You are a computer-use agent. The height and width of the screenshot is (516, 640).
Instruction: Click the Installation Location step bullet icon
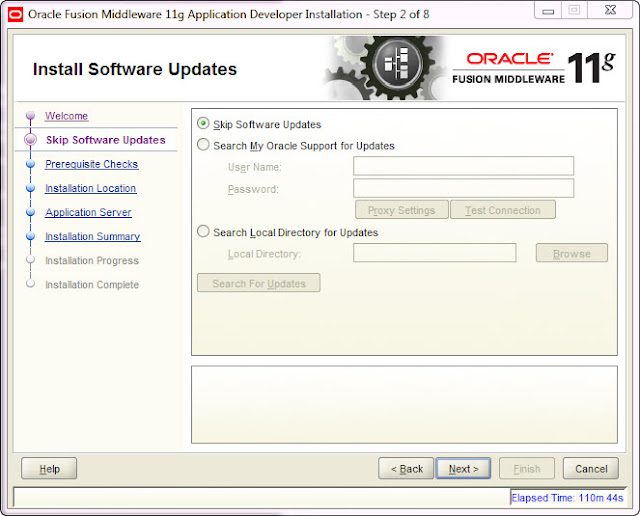tap(30, 188)
